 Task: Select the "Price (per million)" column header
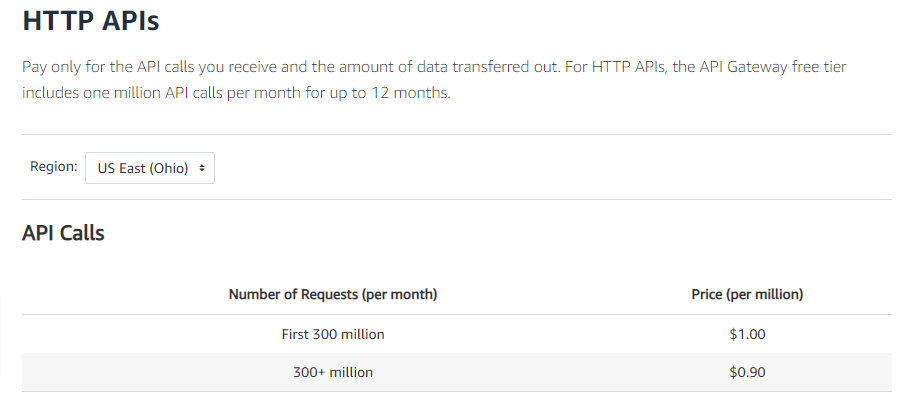tap(747, 294)
